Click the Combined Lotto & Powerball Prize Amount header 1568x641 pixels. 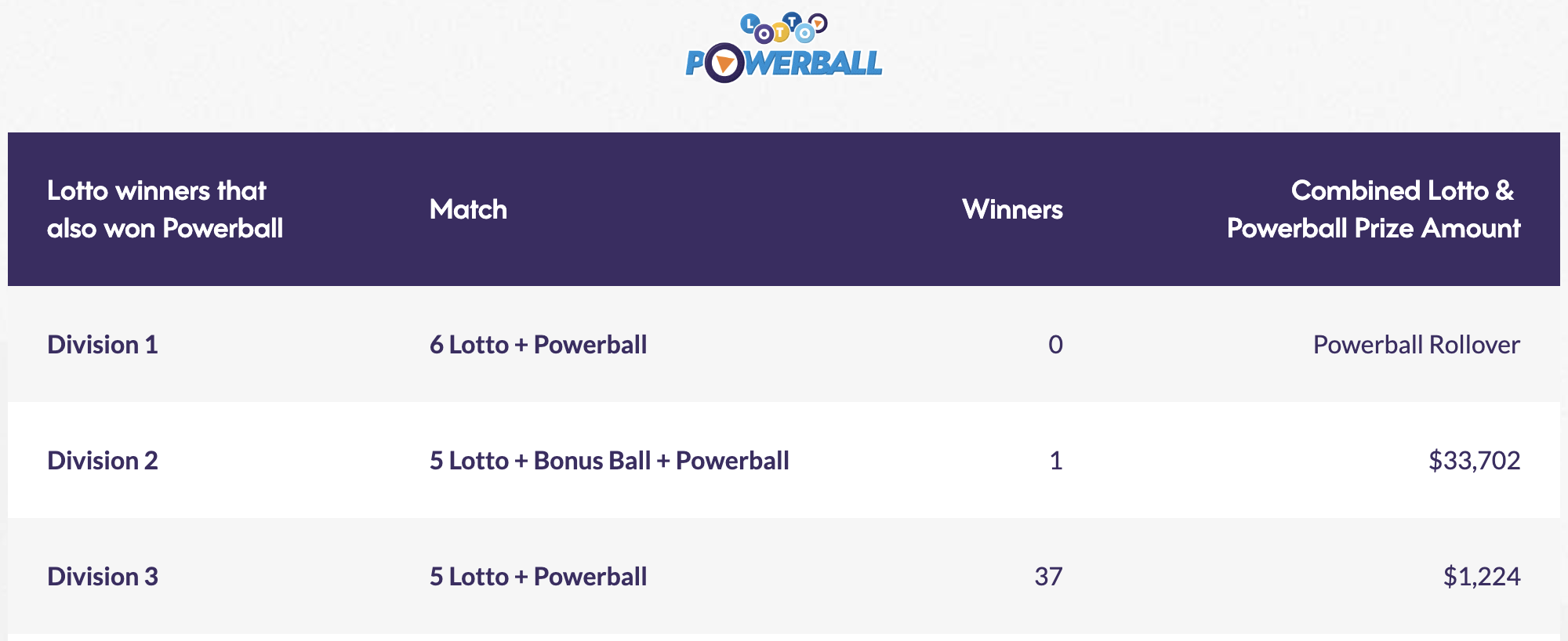(x=1374, y=209)
